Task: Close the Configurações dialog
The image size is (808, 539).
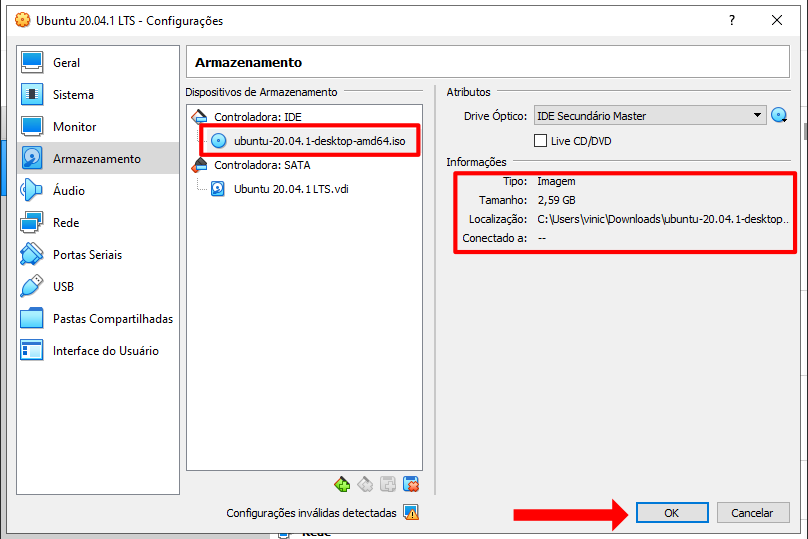Action: click(x=777, y=20)
